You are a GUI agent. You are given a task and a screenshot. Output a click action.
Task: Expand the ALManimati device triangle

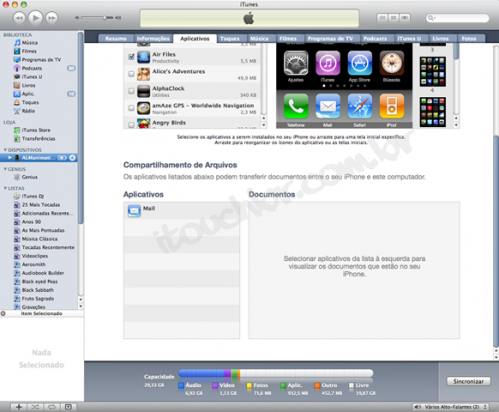pos(10,158)
